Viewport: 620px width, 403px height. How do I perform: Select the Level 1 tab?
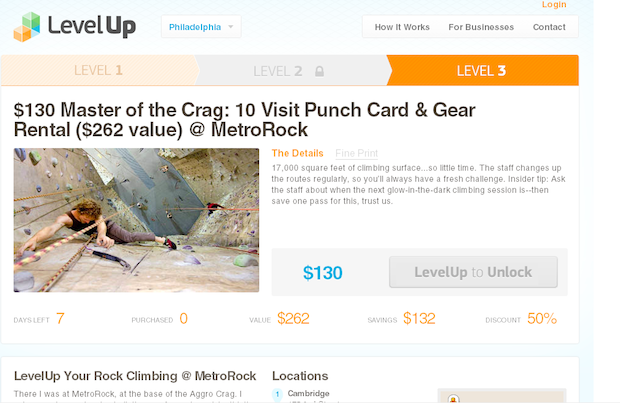(x=98, y=71)
